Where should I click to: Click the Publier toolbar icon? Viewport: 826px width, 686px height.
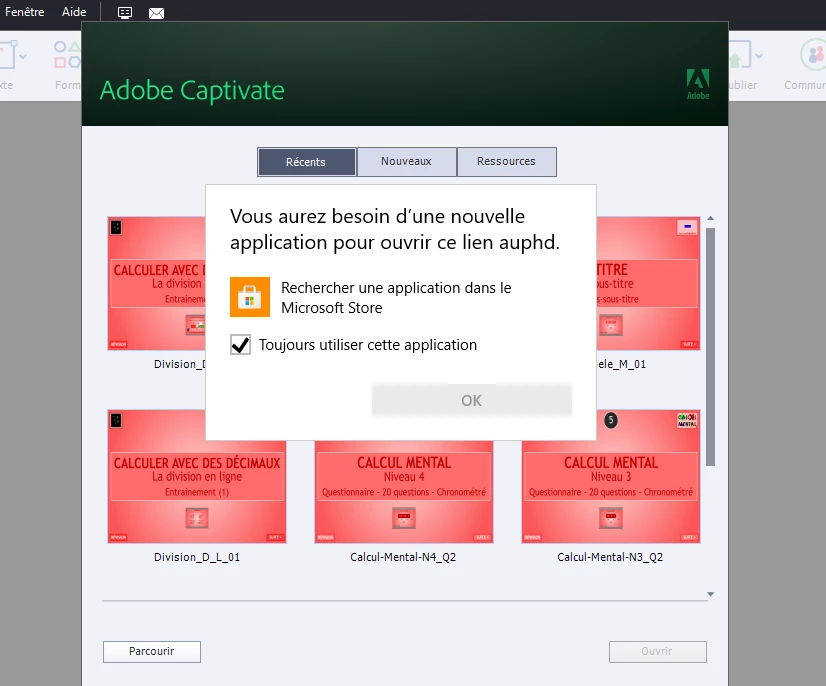[740, 55]
